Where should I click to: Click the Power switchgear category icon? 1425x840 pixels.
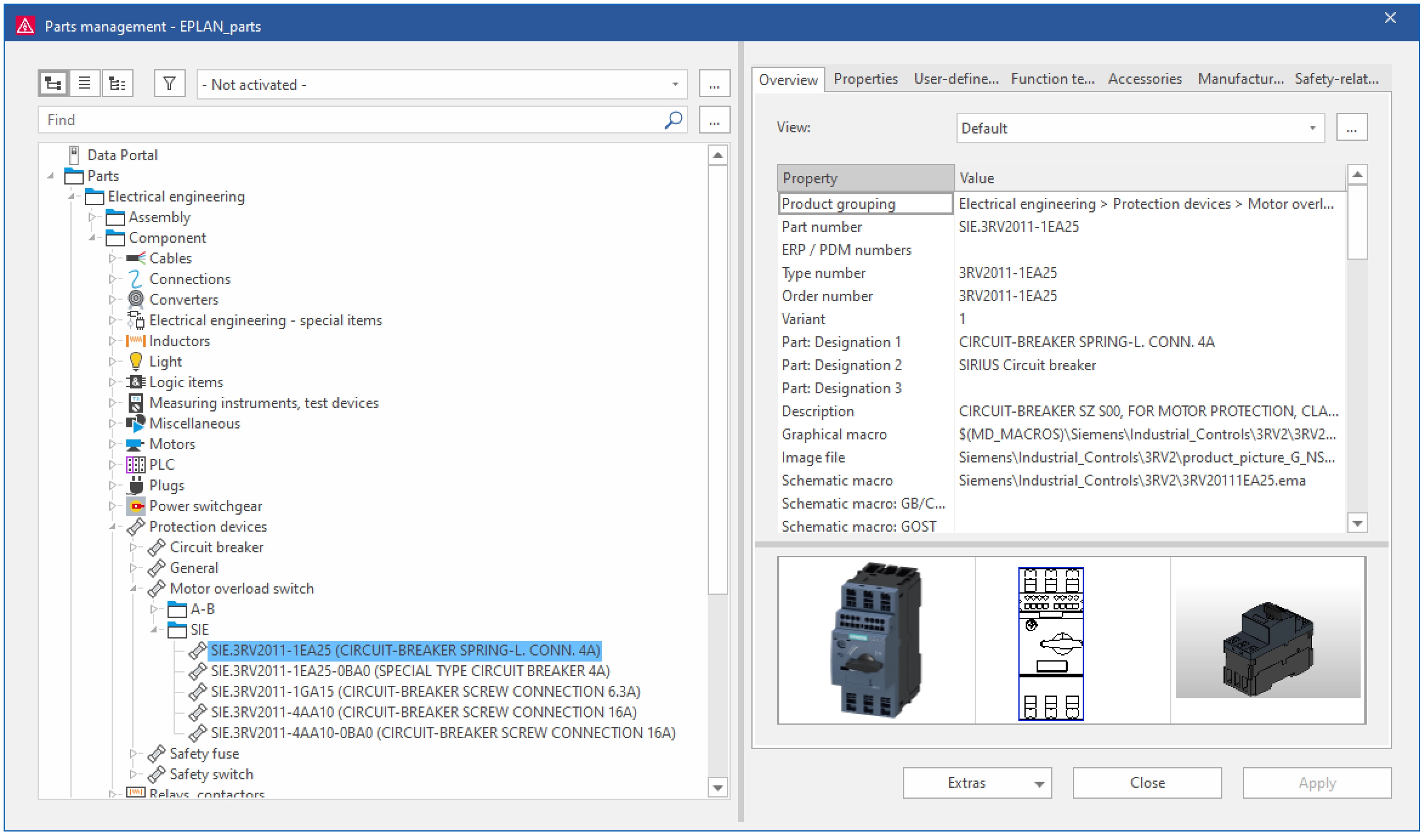136,506
